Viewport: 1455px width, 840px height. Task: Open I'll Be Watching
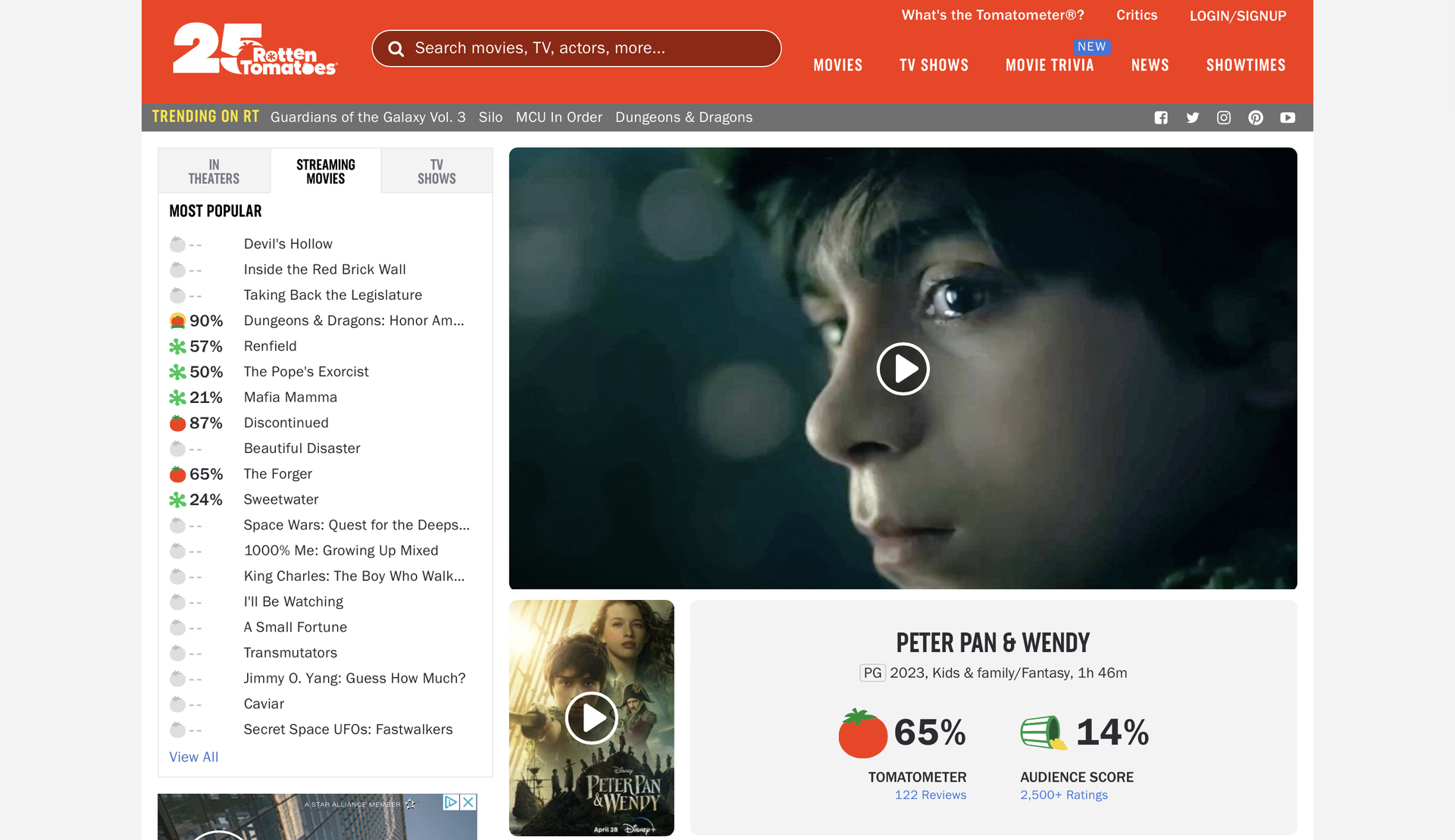[x=293, y=602]
